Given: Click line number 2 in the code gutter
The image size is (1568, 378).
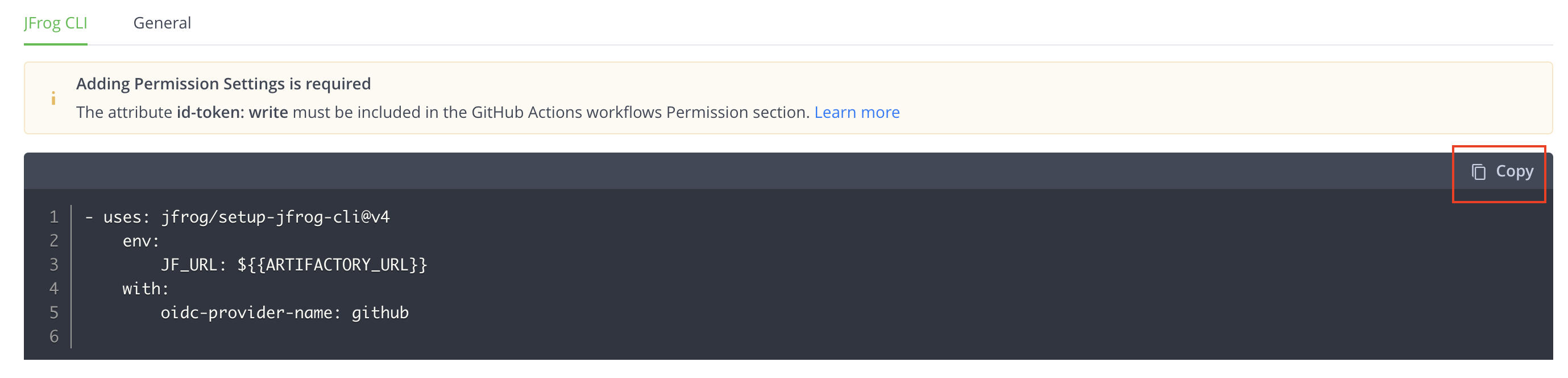Looking at the screenshot, I should [53, 240].
